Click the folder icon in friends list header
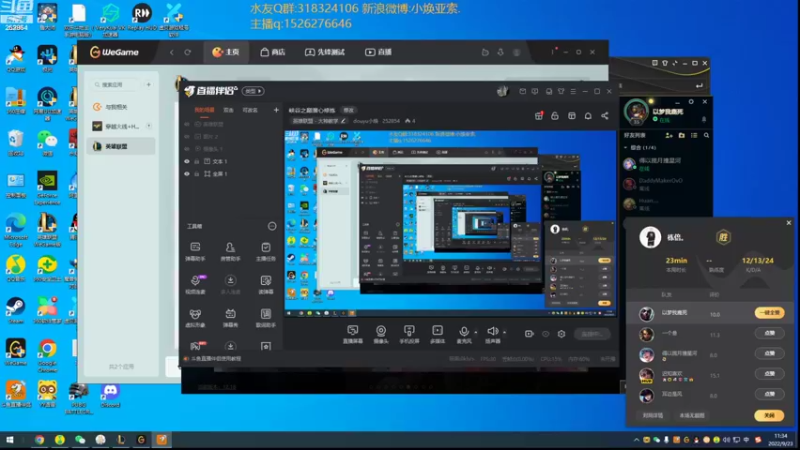This screenshot has height=450, width=800. [x=682, y=135]
